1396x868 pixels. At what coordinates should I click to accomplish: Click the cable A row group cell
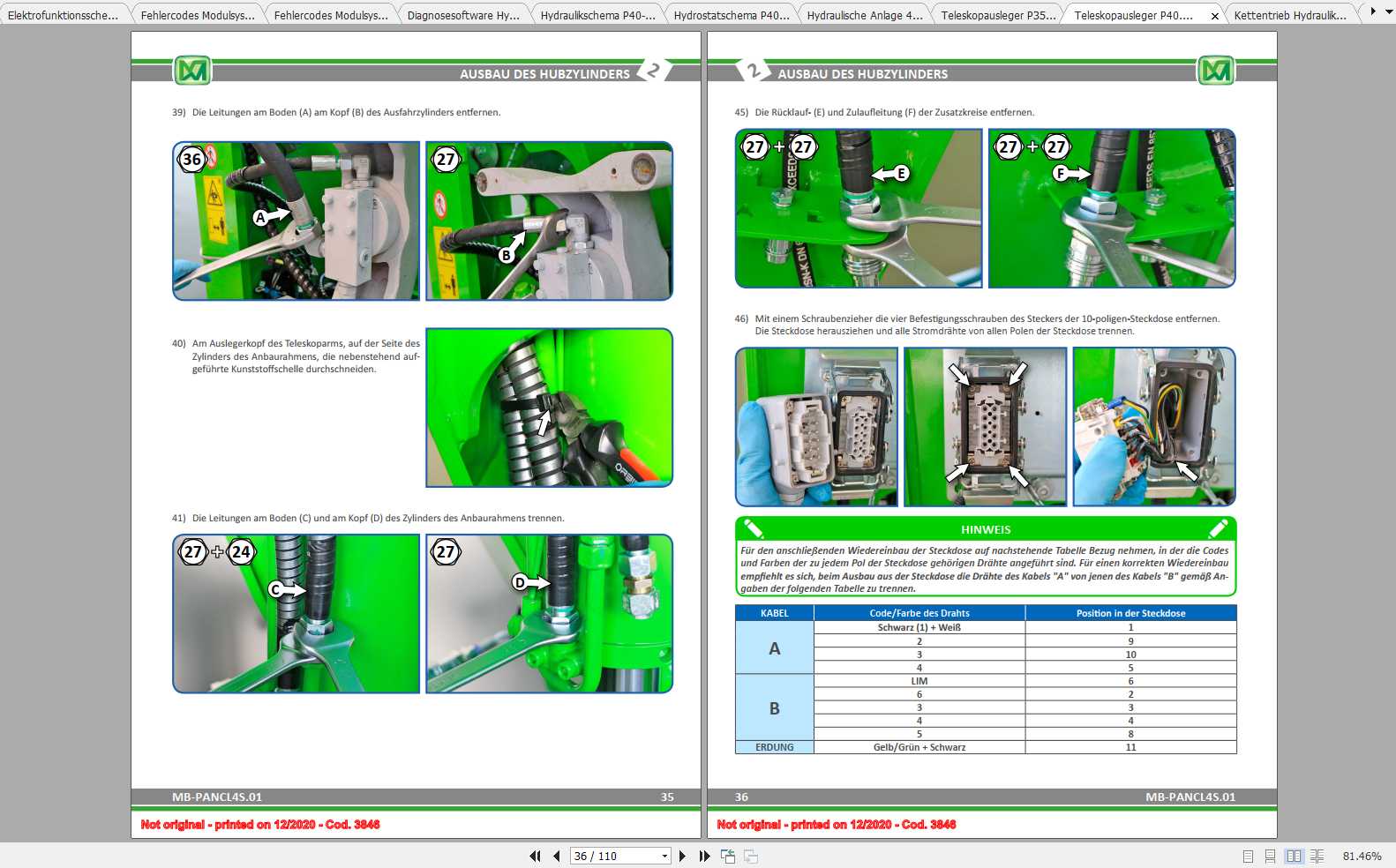click(775, 648)
